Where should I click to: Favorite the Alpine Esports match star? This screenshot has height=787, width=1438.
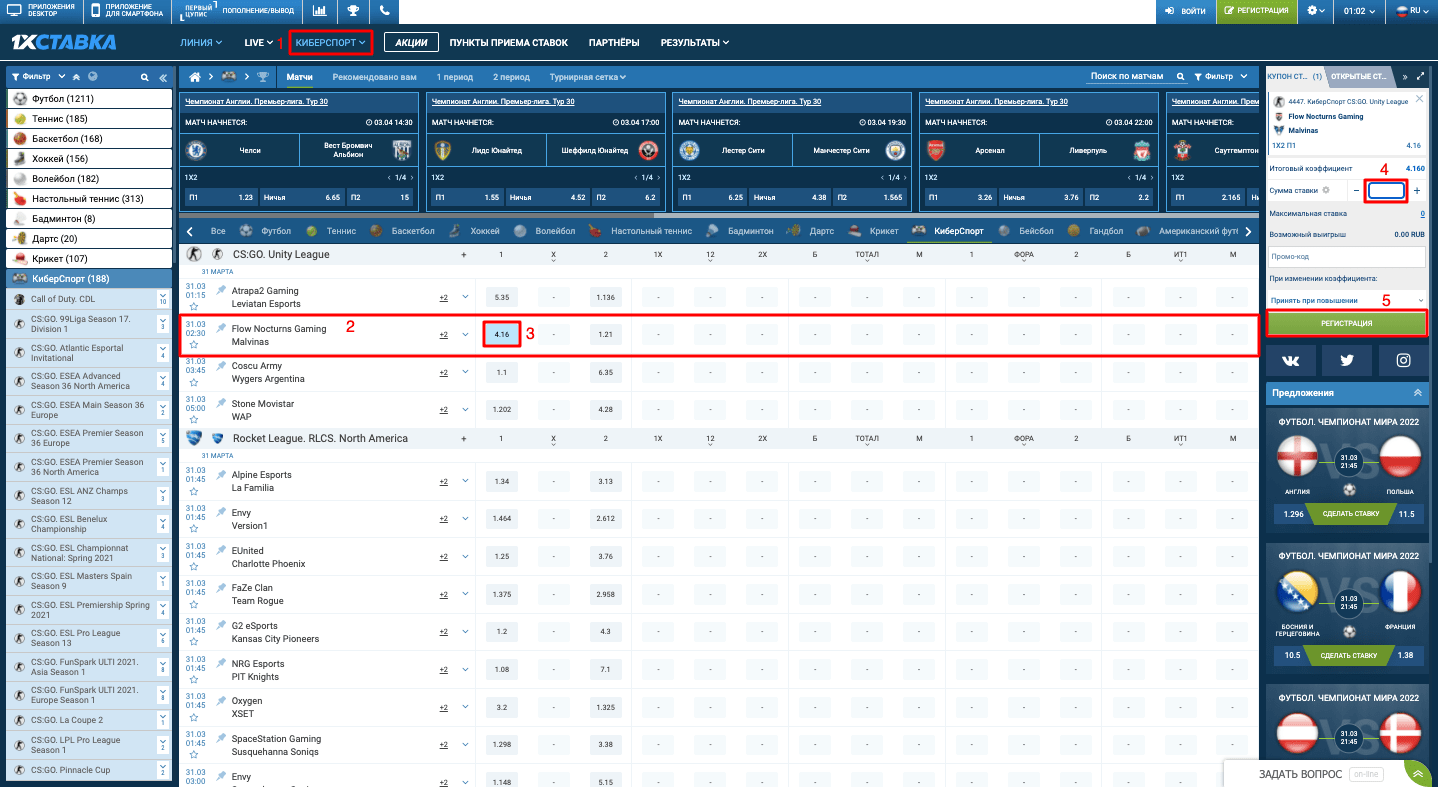pos(193,491)
